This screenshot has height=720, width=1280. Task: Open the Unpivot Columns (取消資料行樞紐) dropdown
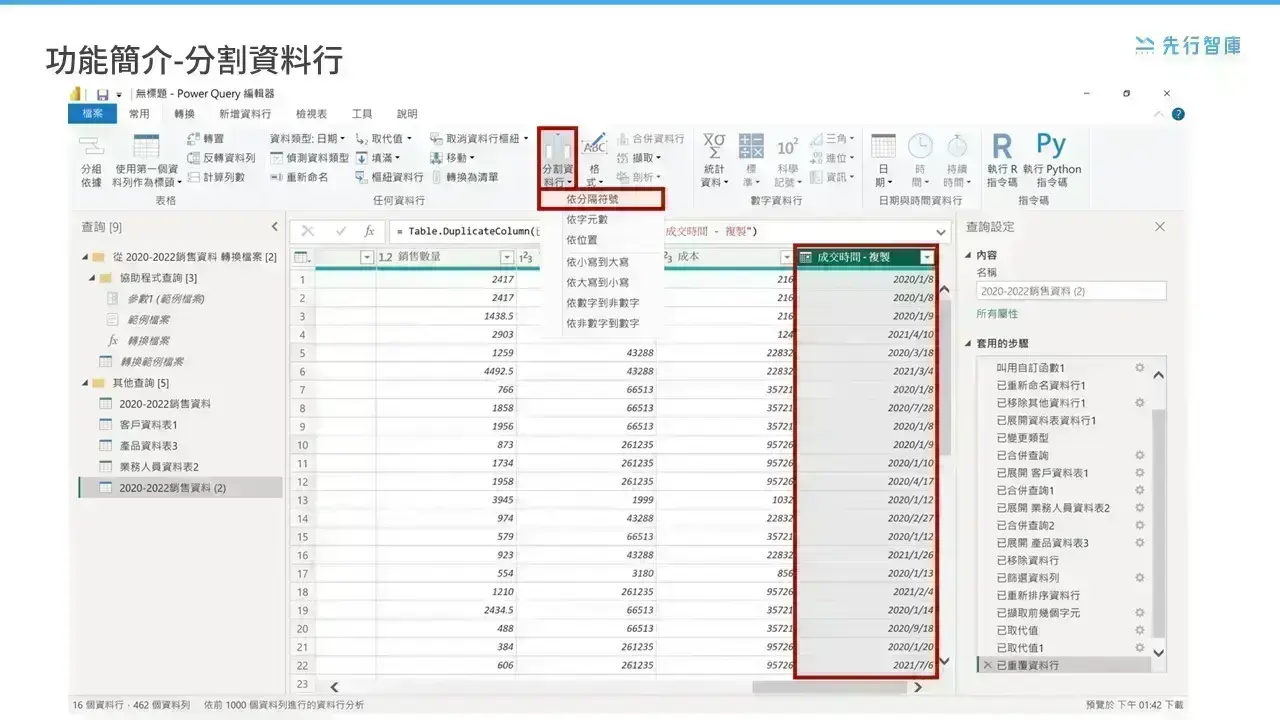pyautogui.click(x=479, y=139)
